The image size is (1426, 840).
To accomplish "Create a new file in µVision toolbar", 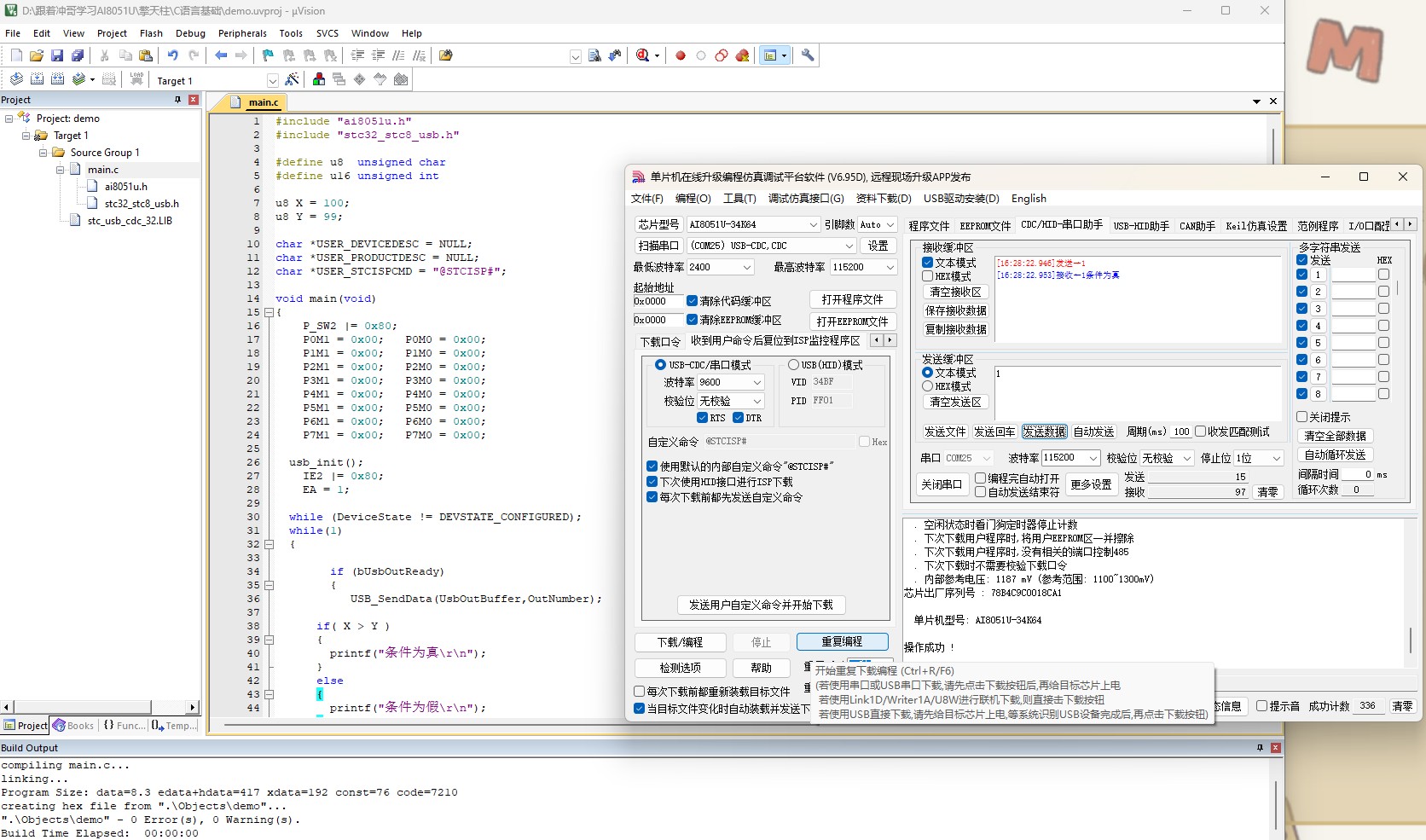I will pyautogui.click(x=16, y=55).
